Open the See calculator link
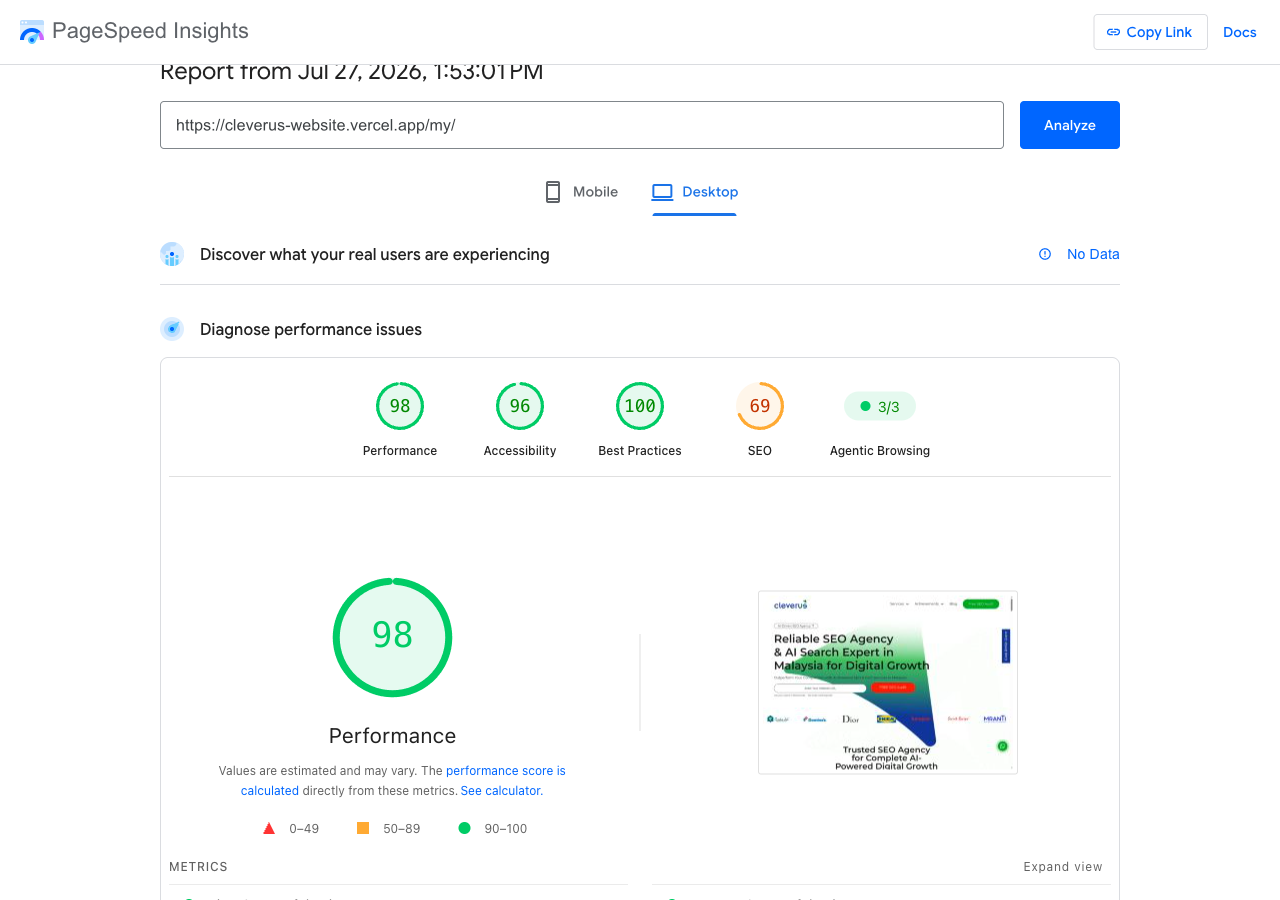 [x=500, y=791]
